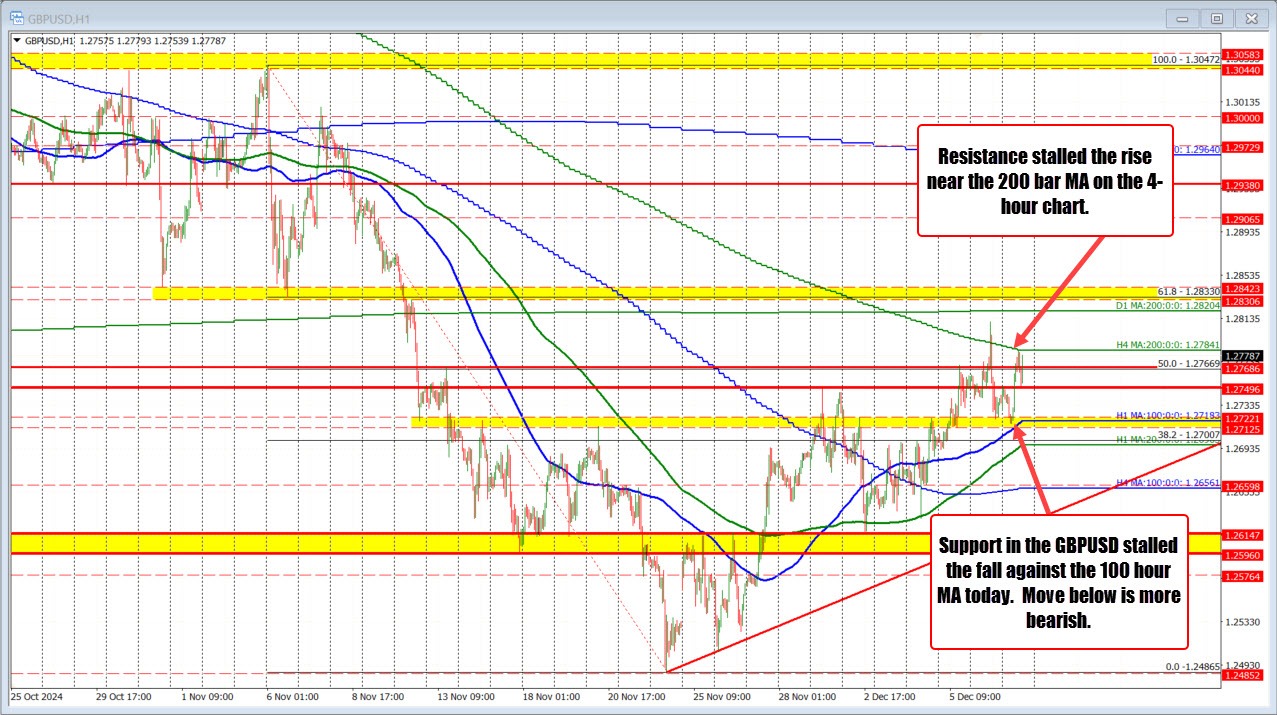Select the current price label 1.27787

[x=1244, y=355]
